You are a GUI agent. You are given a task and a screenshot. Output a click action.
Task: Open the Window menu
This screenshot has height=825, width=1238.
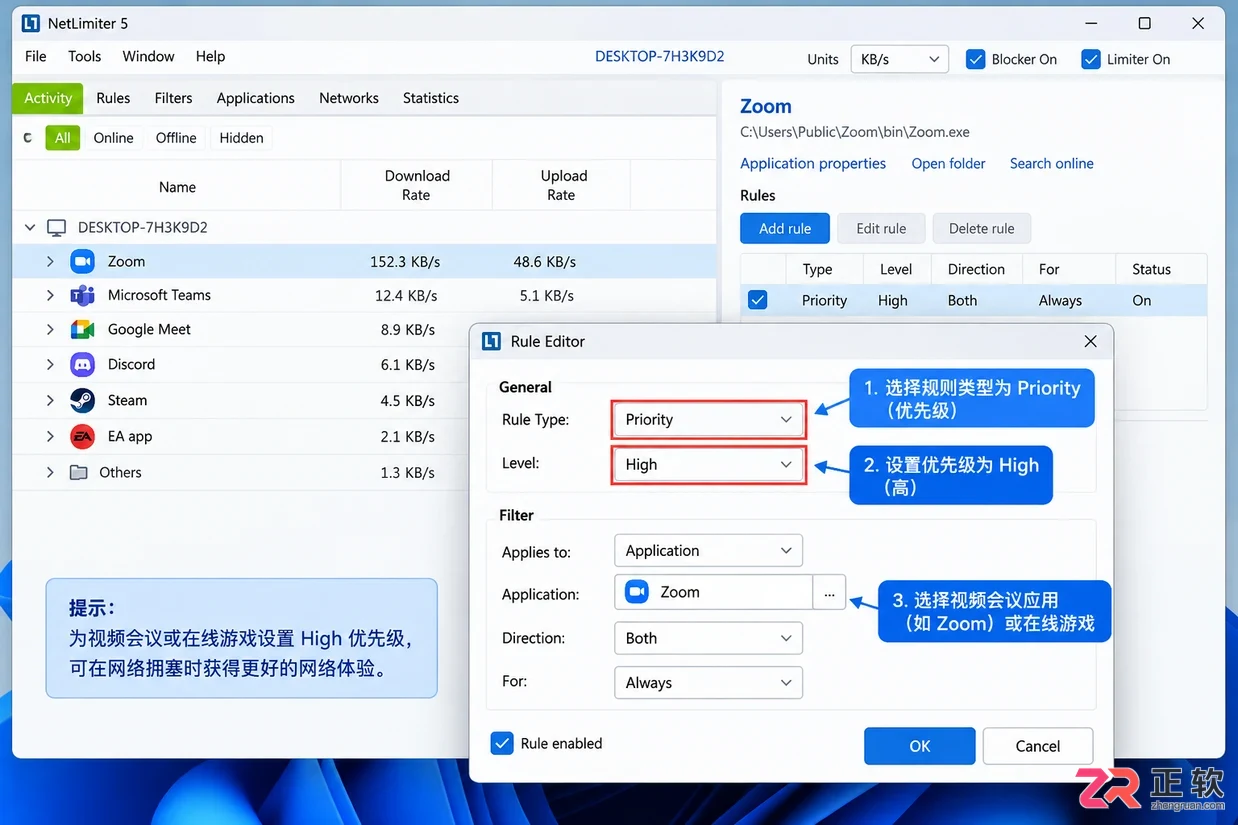148,57
